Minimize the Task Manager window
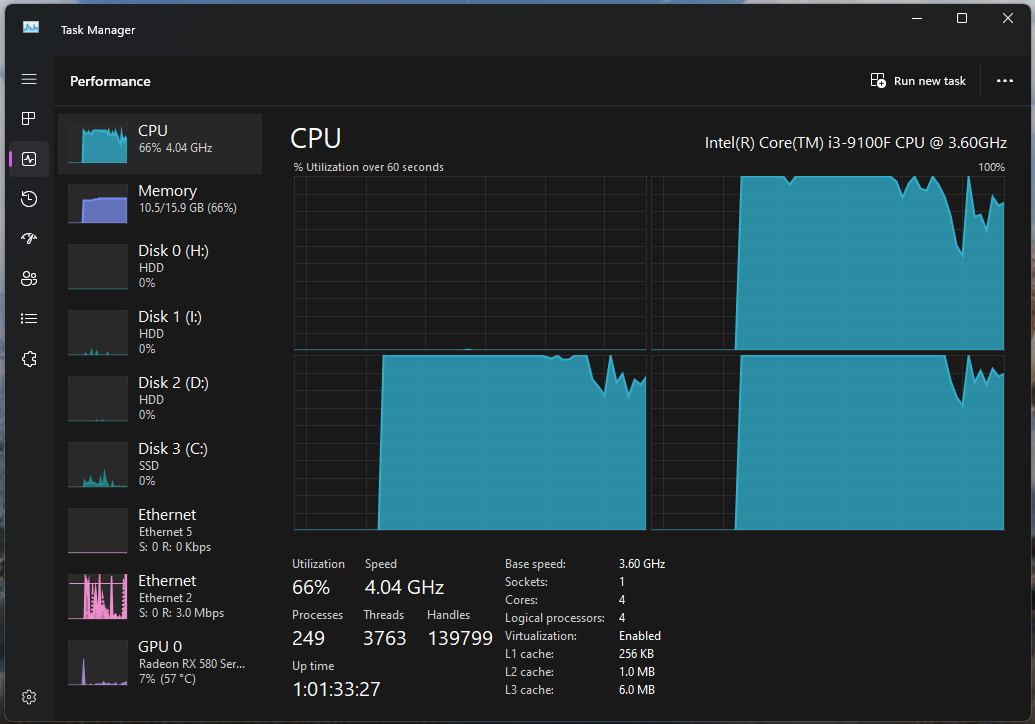This screenshot has height=724, width=1035. click(x=917, y=18)
